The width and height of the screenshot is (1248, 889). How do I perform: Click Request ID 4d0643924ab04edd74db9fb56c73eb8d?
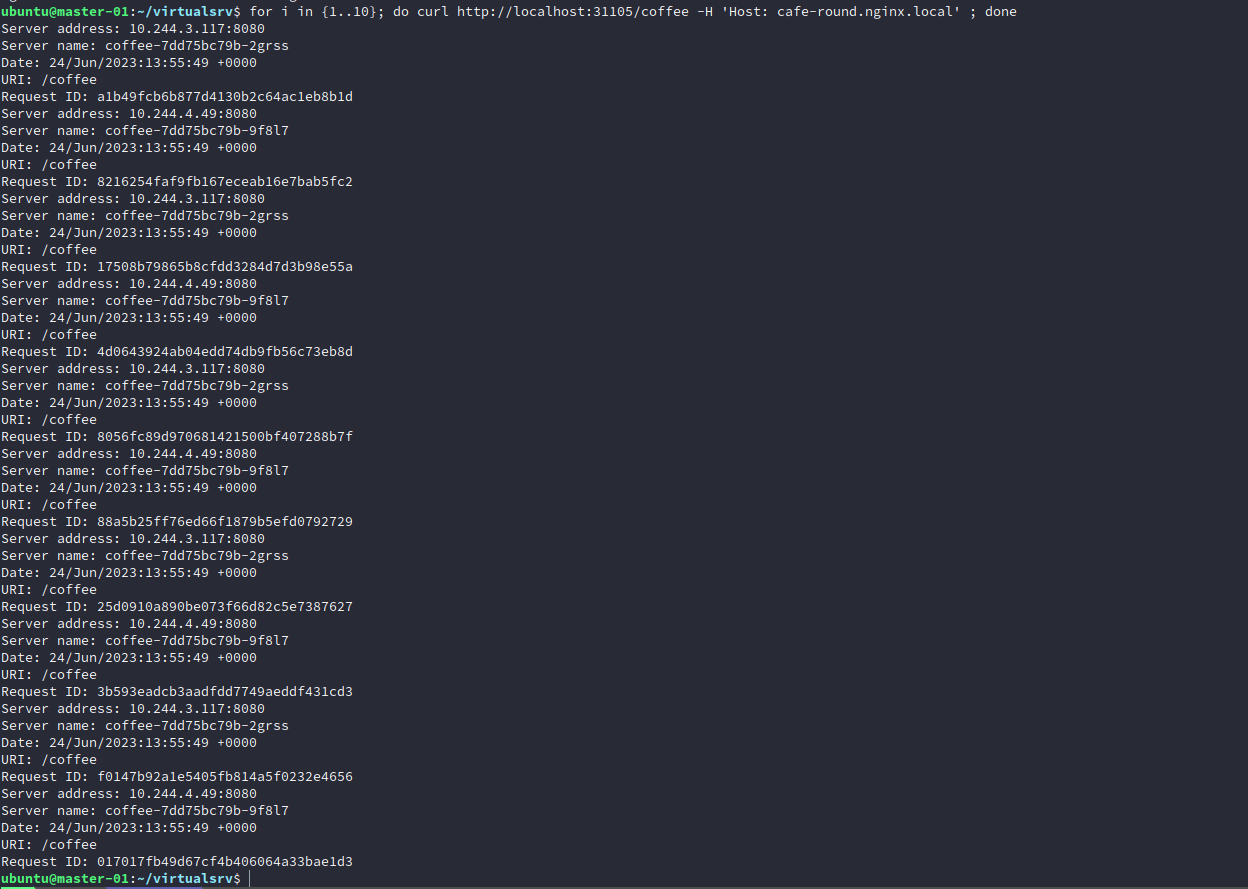[x=224, y=352]
